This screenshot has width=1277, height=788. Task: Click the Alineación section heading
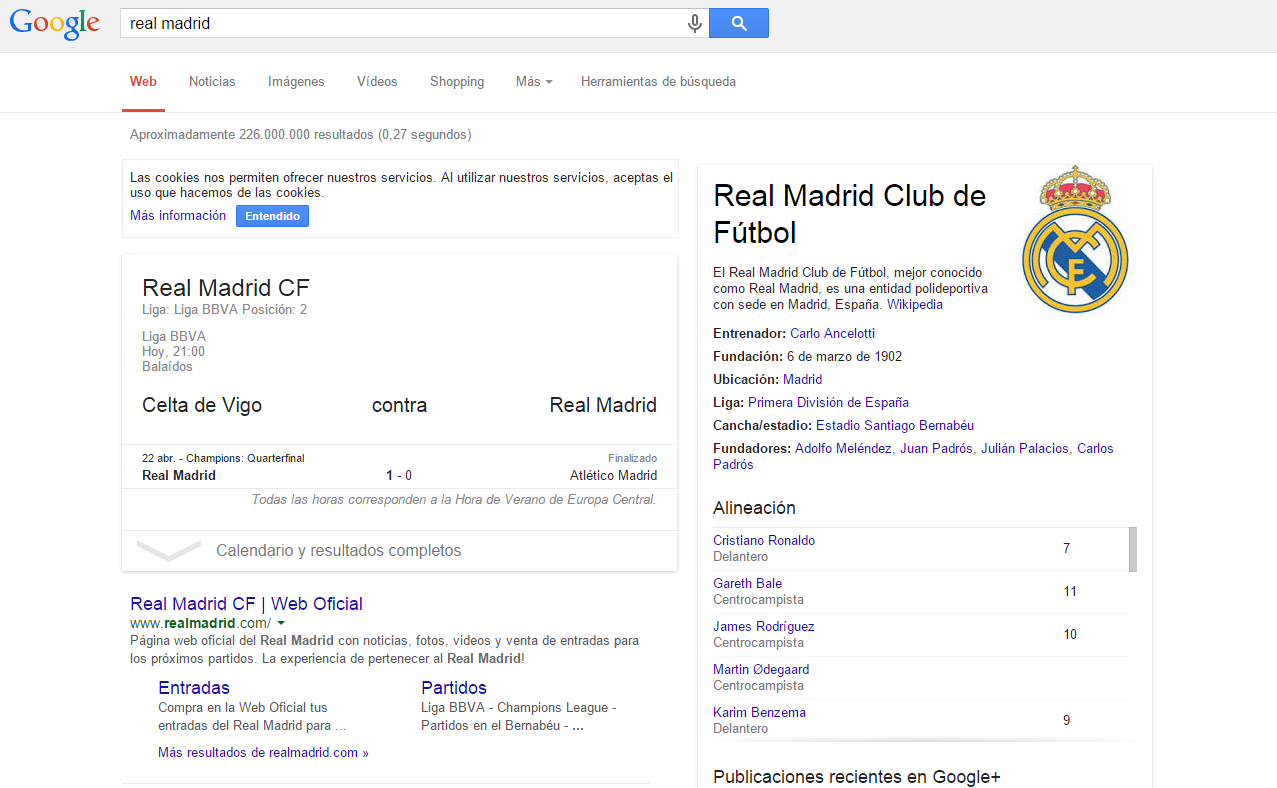pos(754,508)
